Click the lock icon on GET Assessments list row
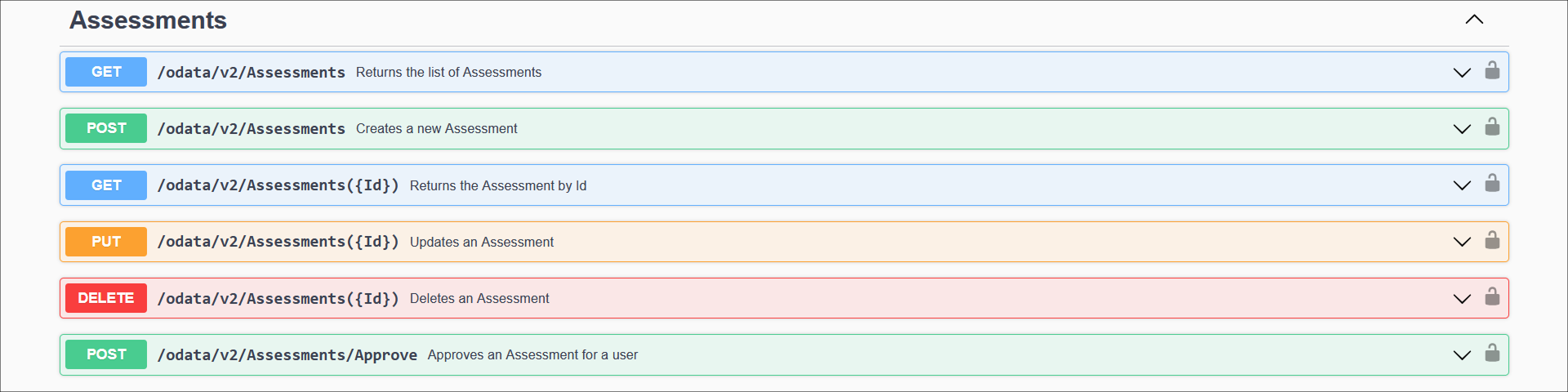The height and width of the screenshot is (392, 1568). point(1491,70)
